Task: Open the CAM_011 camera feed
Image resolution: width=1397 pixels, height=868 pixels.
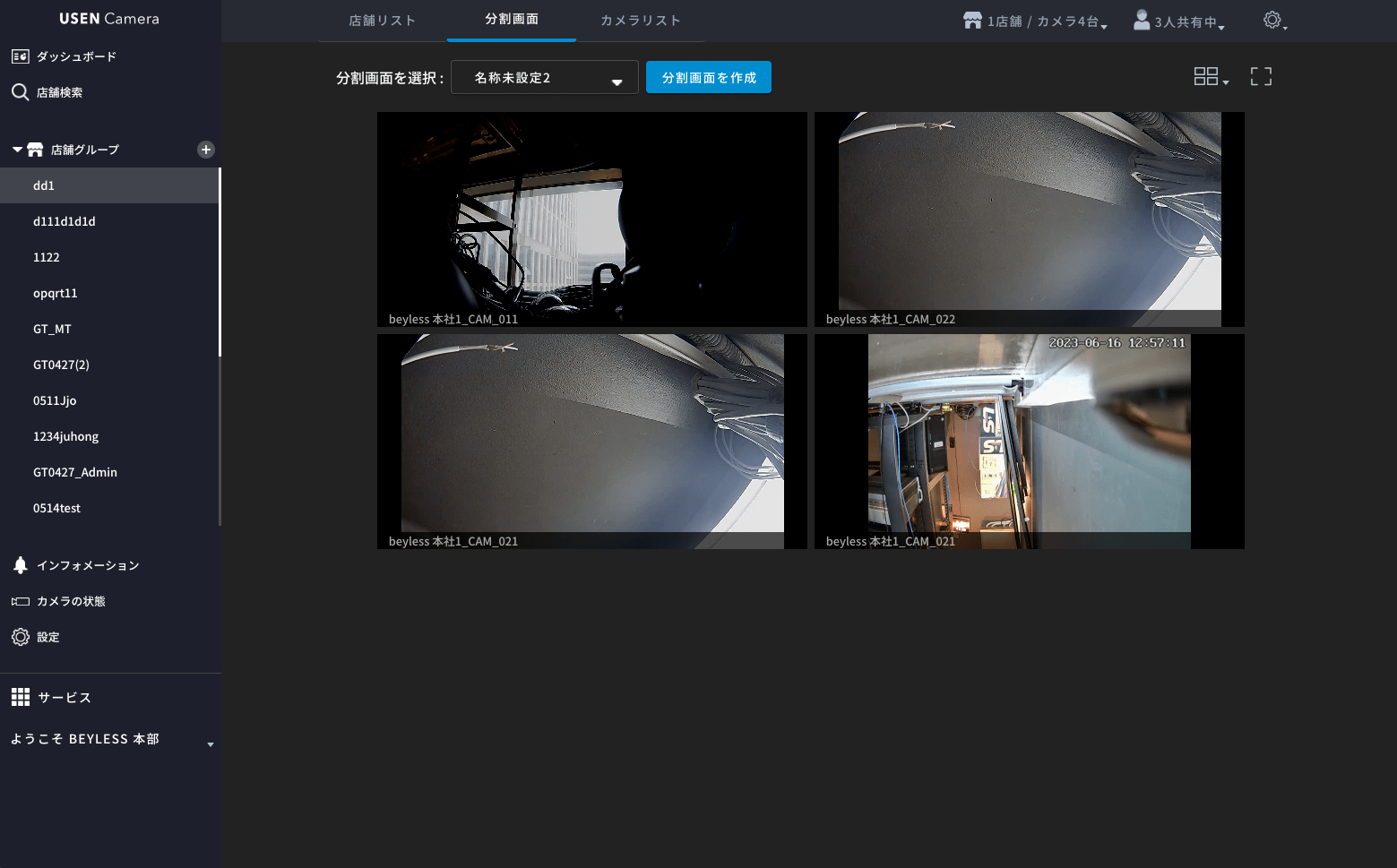Action: click(591, 219)
